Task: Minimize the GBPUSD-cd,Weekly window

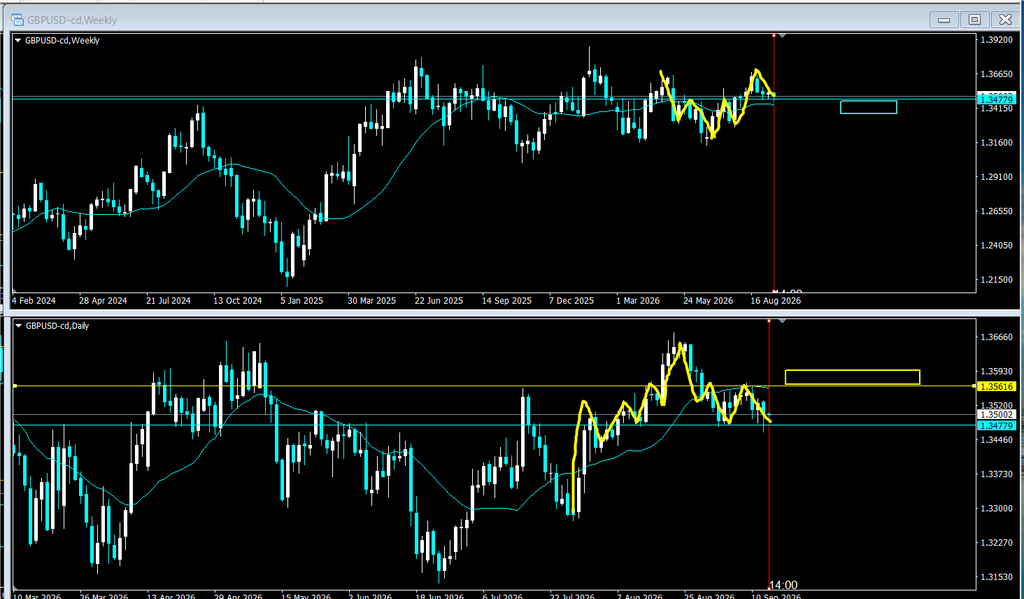Action: [x=944, y=20]
